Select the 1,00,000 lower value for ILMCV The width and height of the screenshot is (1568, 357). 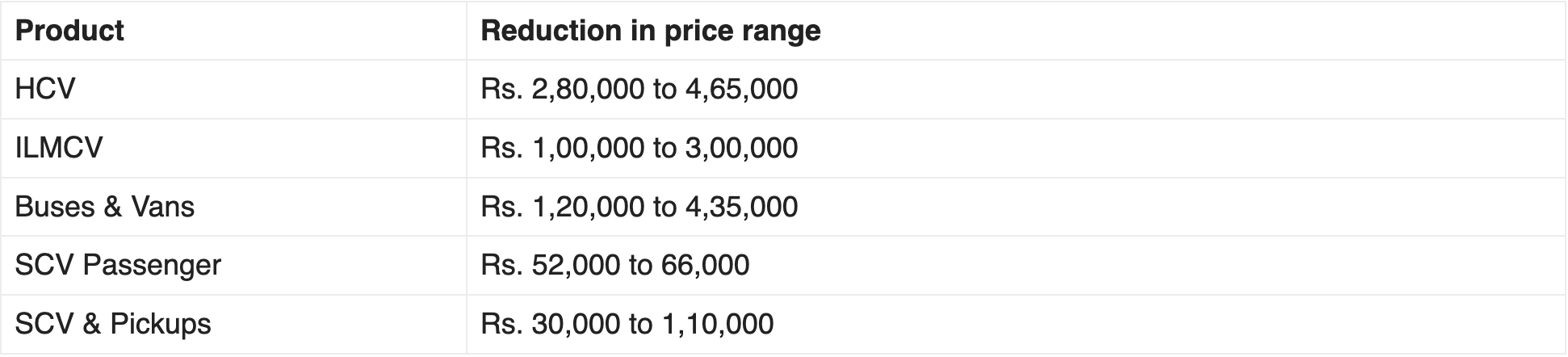click(x=588, y=148)
